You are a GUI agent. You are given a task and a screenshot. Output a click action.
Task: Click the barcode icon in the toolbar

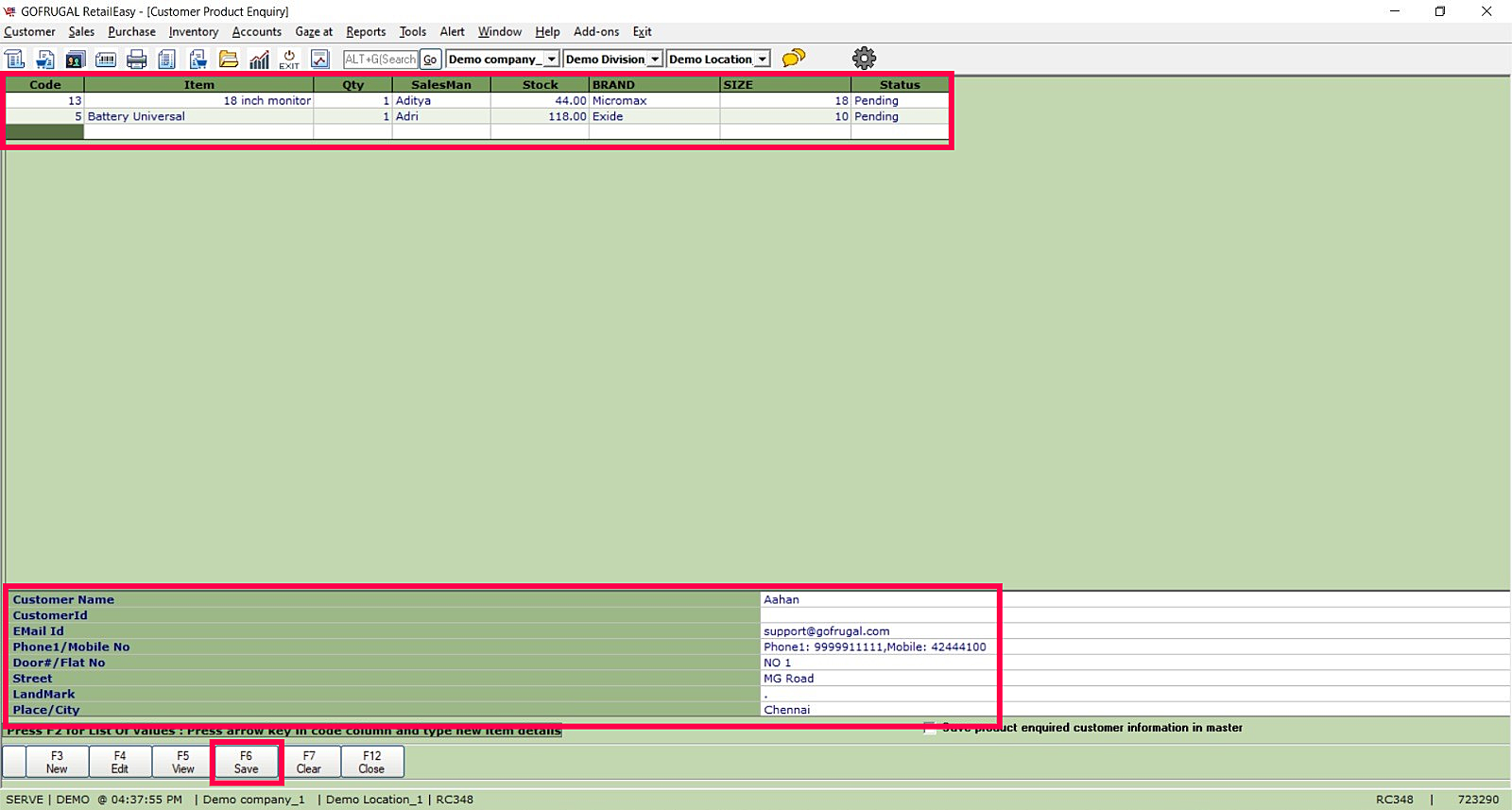[106, 59]
